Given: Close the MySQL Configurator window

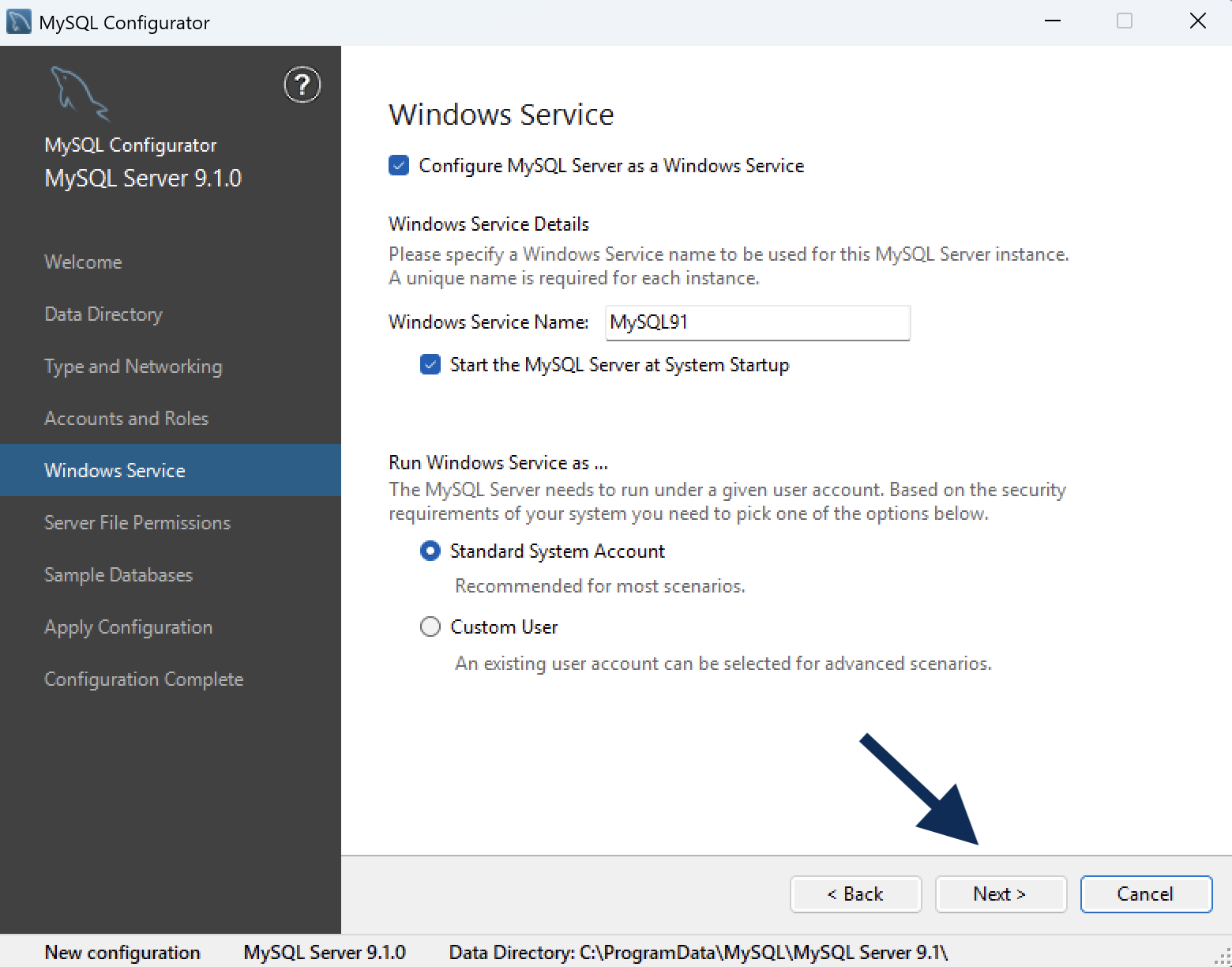Looking at the screenshot, I should point(1197,21).
